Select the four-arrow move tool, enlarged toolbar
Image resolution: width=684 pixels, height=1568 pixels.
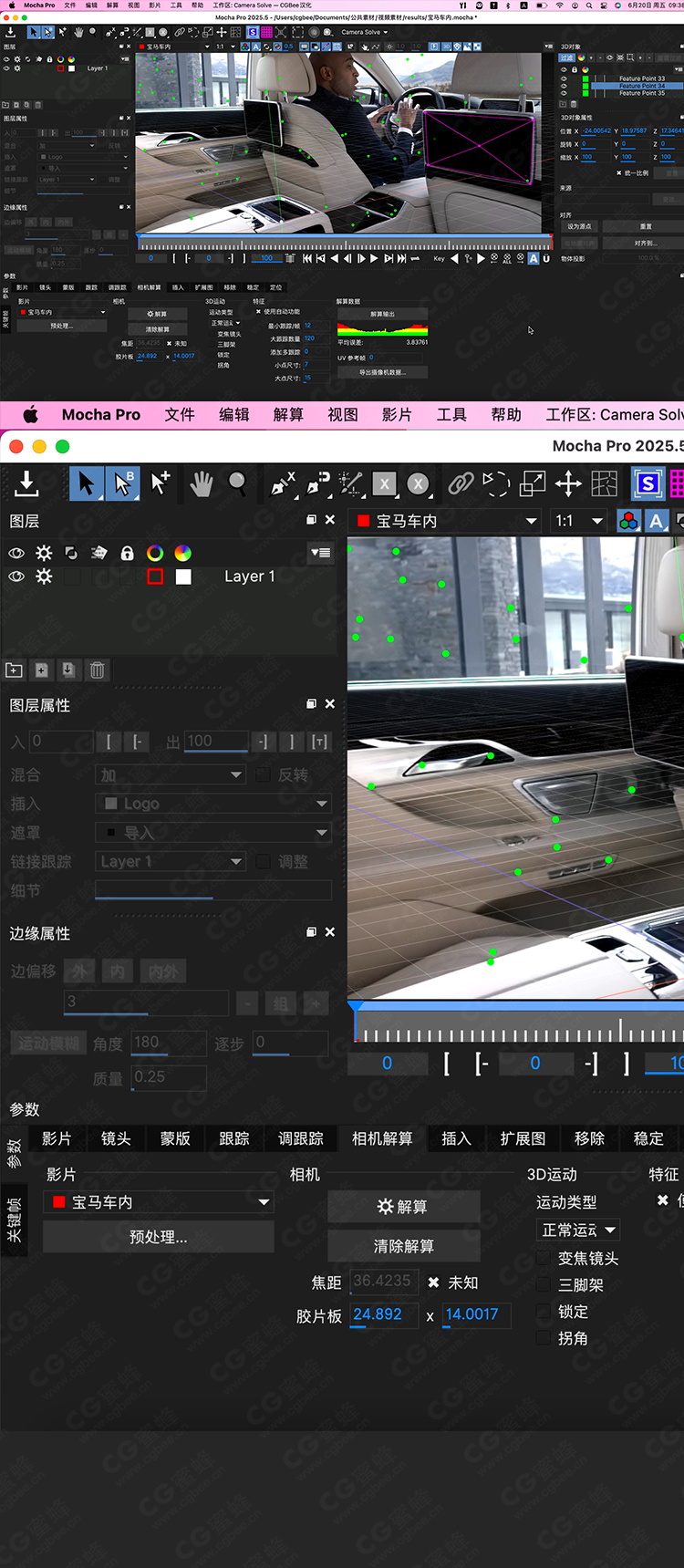pyautogui.click(x=568, y=483)
